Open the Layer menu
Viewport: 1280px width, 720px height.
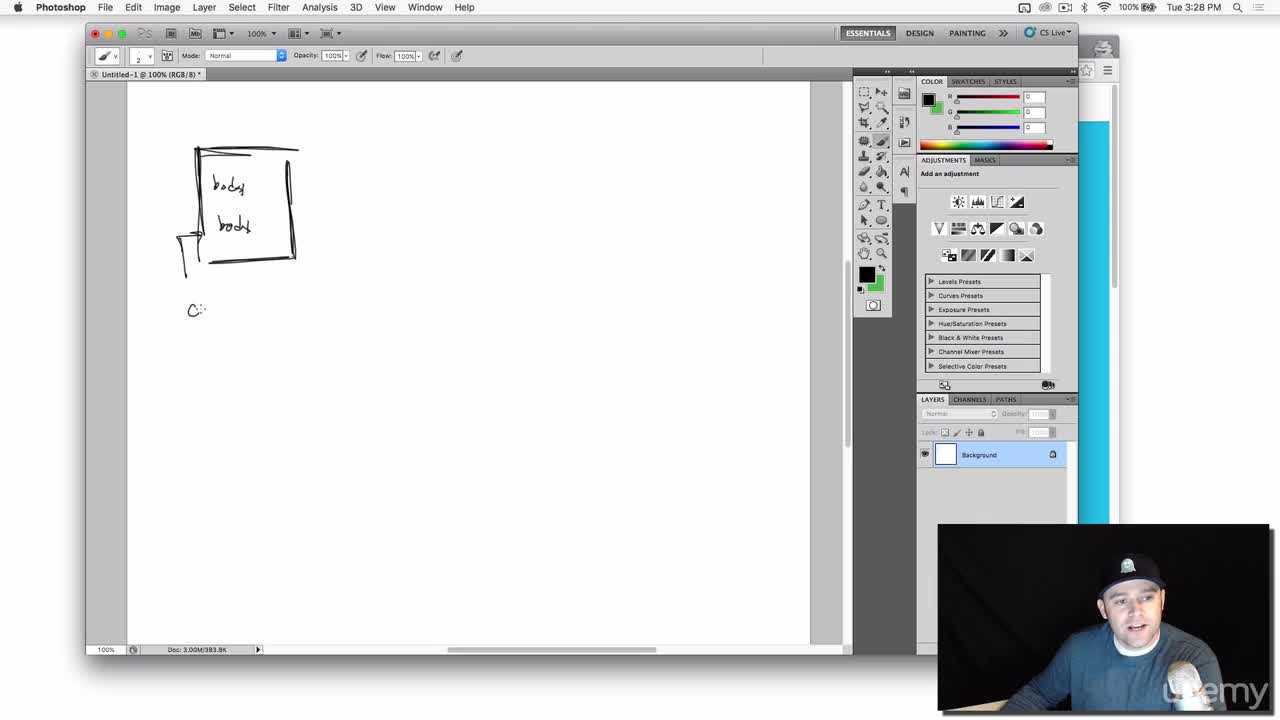pos(204,7)
